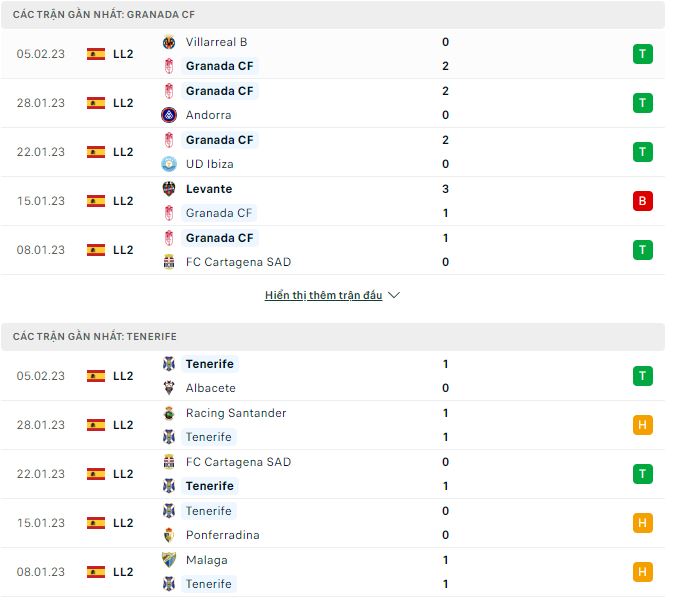Viewport: 674px width, 602px height.
Task: Click the Ponferradina club crest
Action: pyautogui.click(x=169, y=535)
